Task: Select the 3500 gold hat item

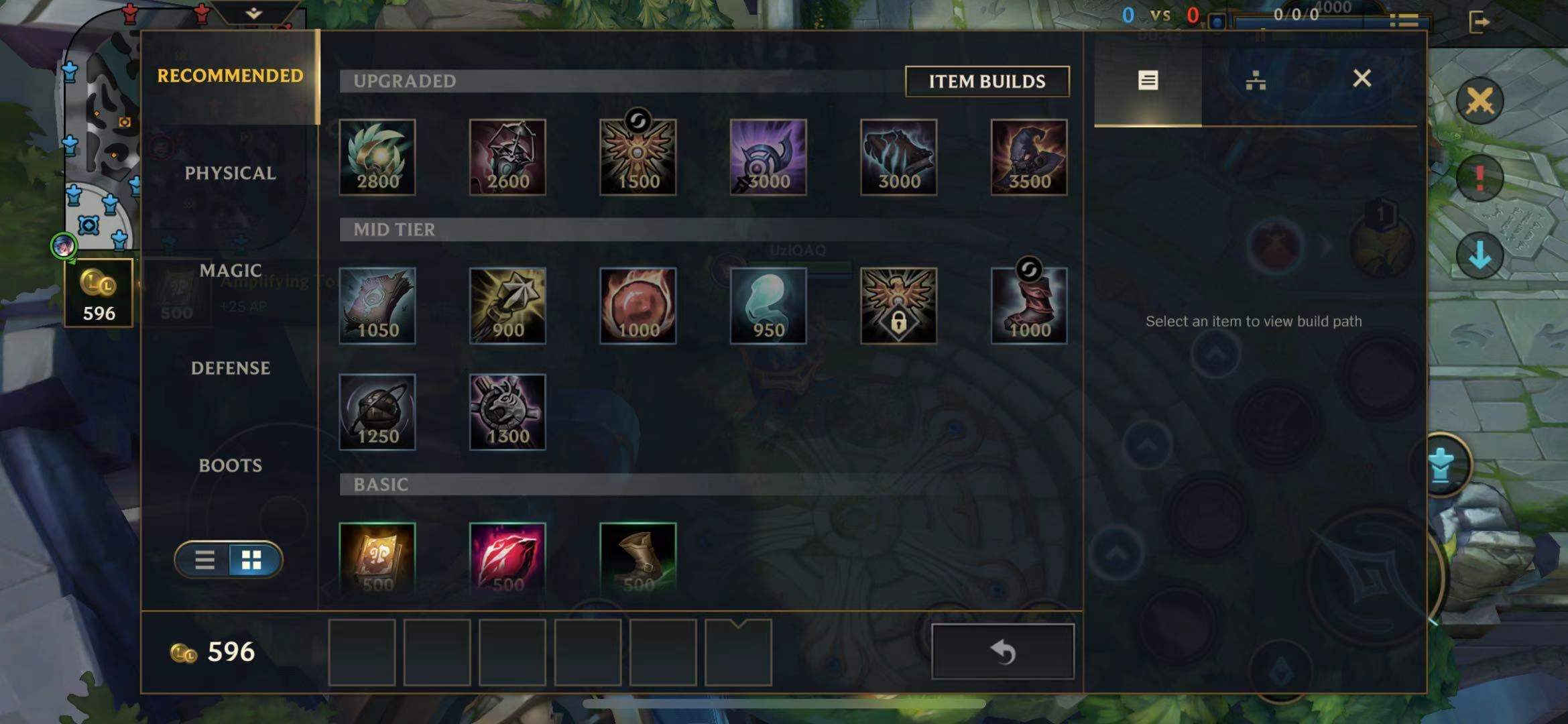Action: click(1029, 158)
